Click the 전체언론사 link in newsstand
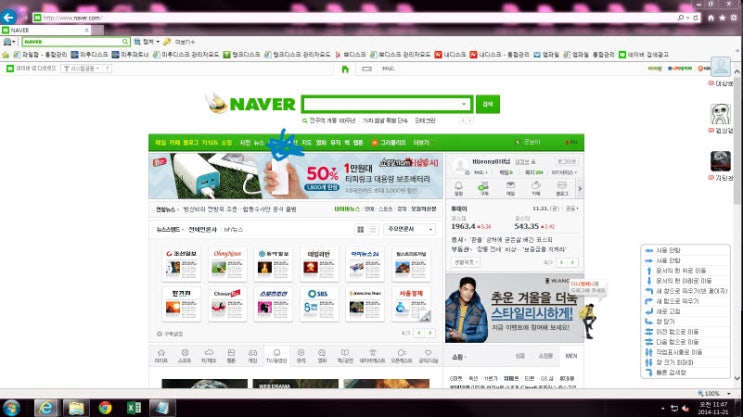The height and width of the screenshot is (417, 743). coord(202,229)
